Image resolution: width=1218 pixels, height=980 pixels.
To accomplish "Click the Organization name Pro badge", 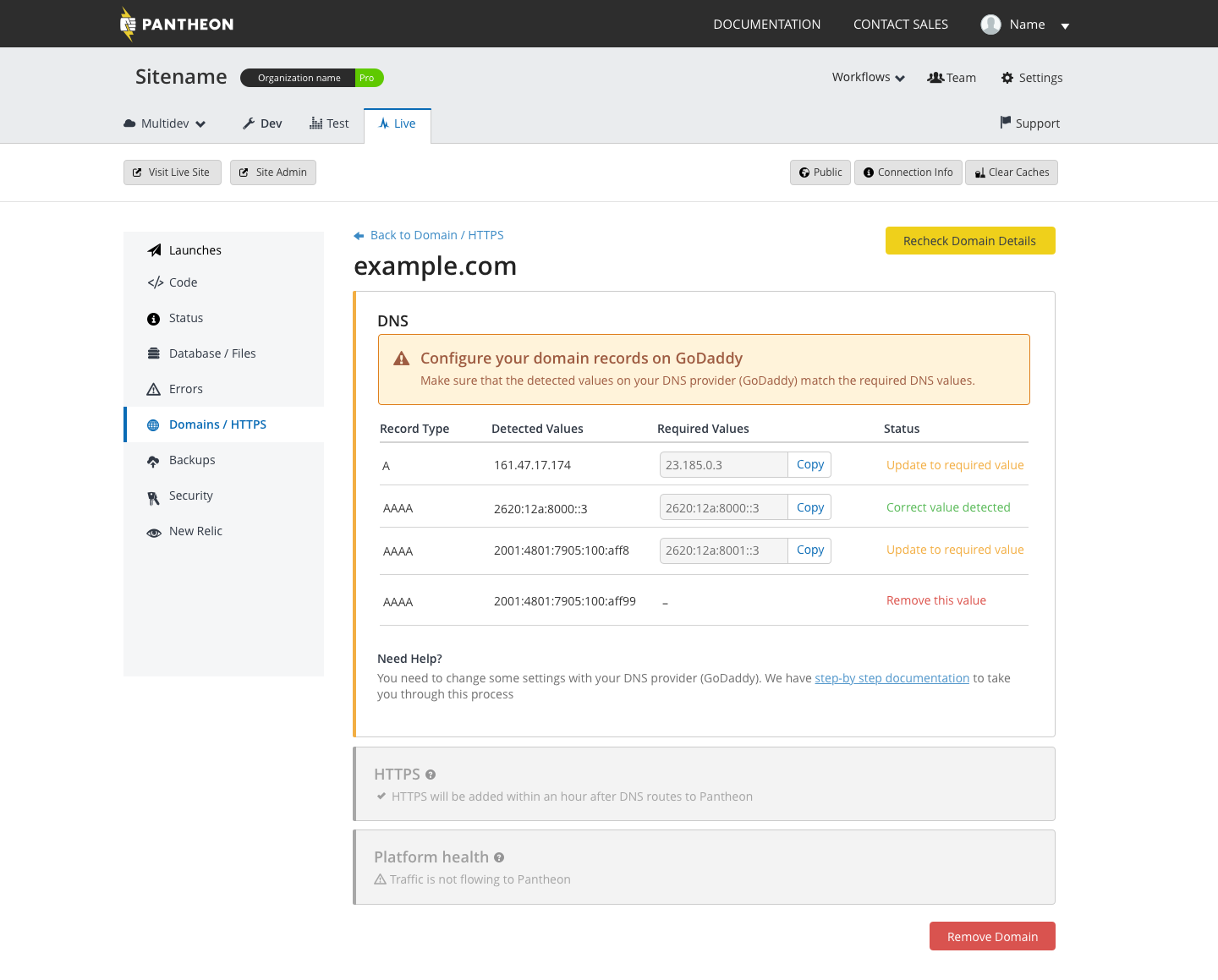I will point(312,78).
